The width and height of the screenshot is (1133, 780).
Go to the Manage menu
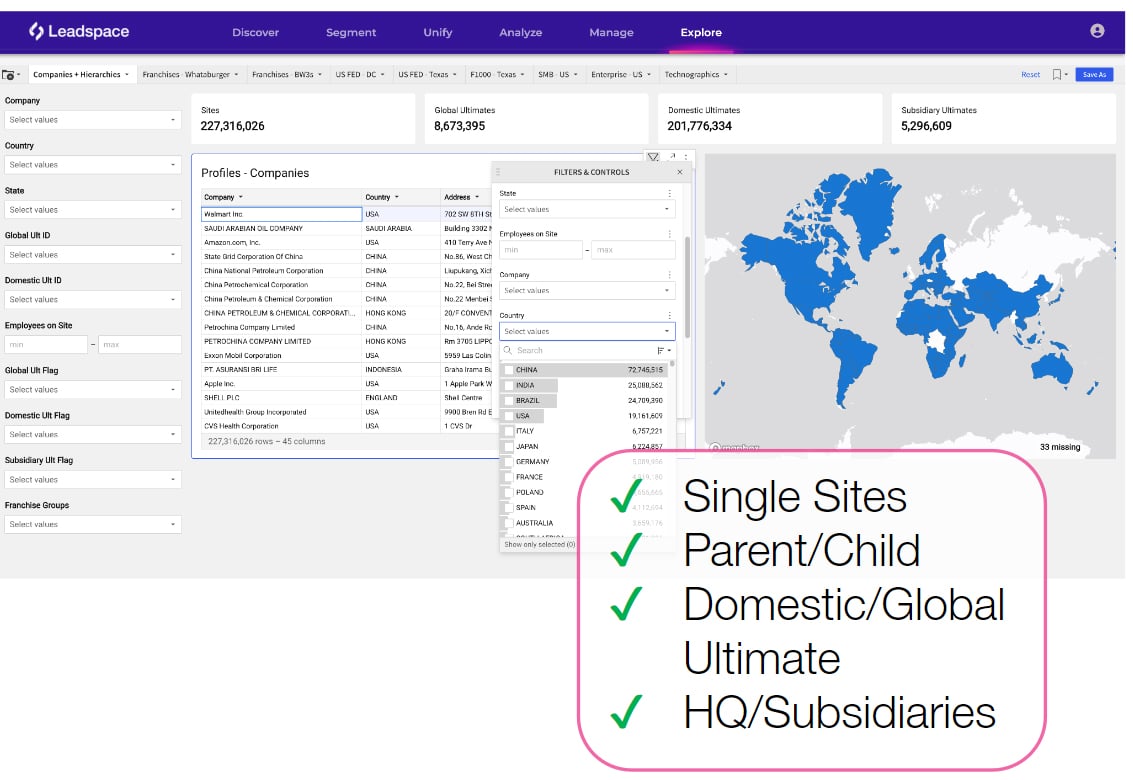[611, 33]
